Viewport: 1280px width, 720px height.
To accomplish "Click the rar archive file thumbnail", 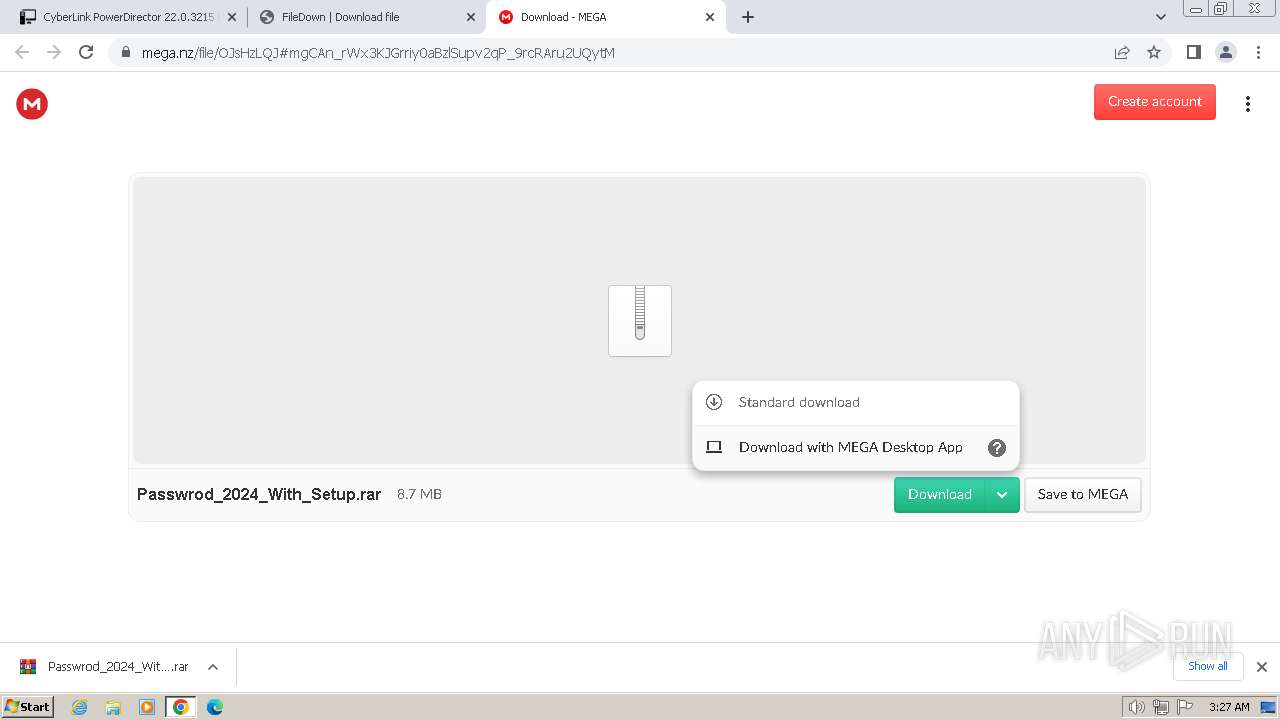I will click(x=640, y=320).
